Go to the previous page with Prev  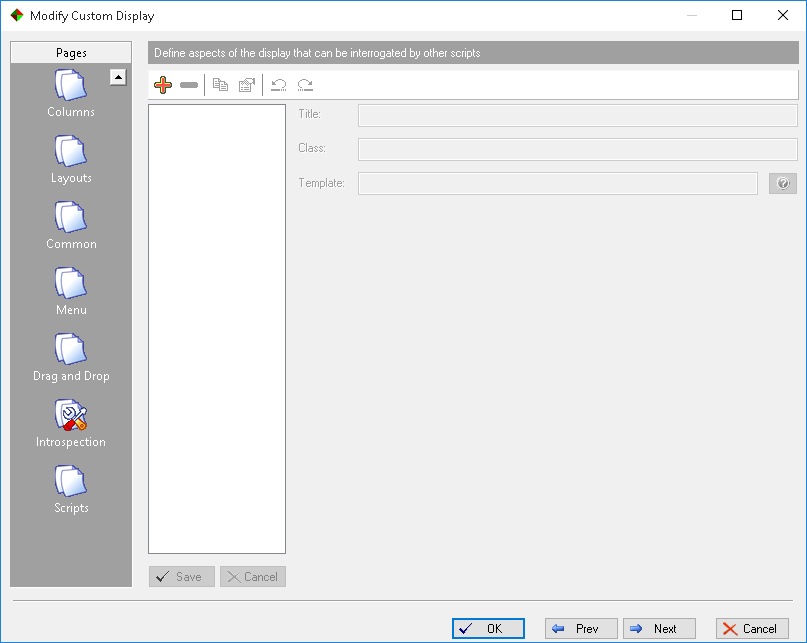click(x=581, y=628)
